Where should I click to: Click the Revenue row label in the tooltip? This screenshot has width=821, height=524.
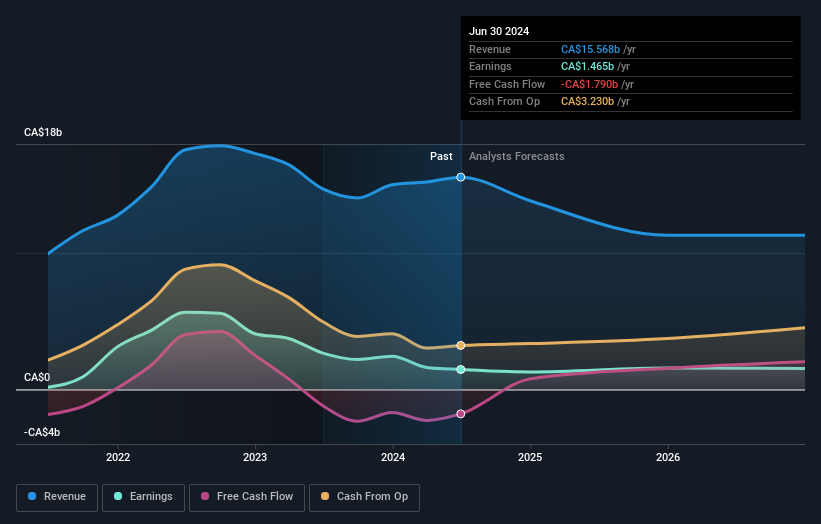[x=490, y=49]
